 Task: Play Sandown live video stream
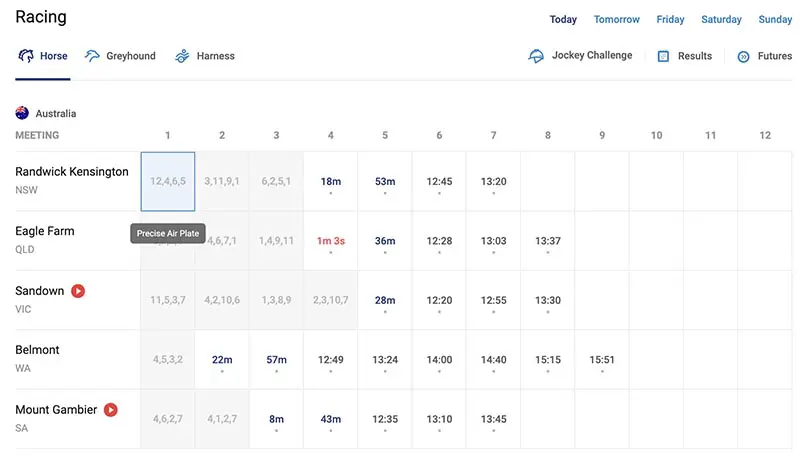78,291
